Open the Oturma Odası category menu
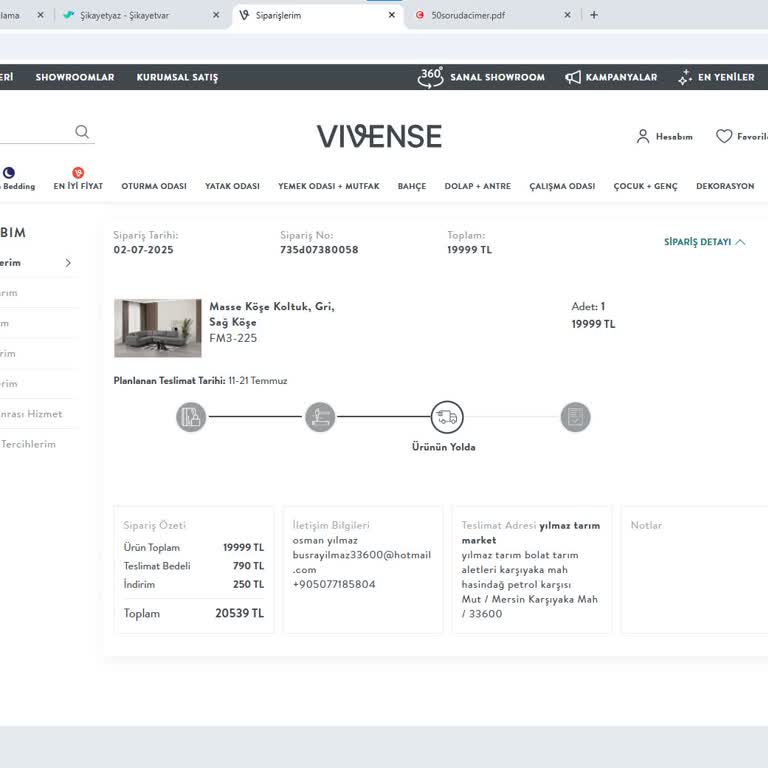Image resolution: width=768 pixels, height=768 pixels. (x=154, y=186)
